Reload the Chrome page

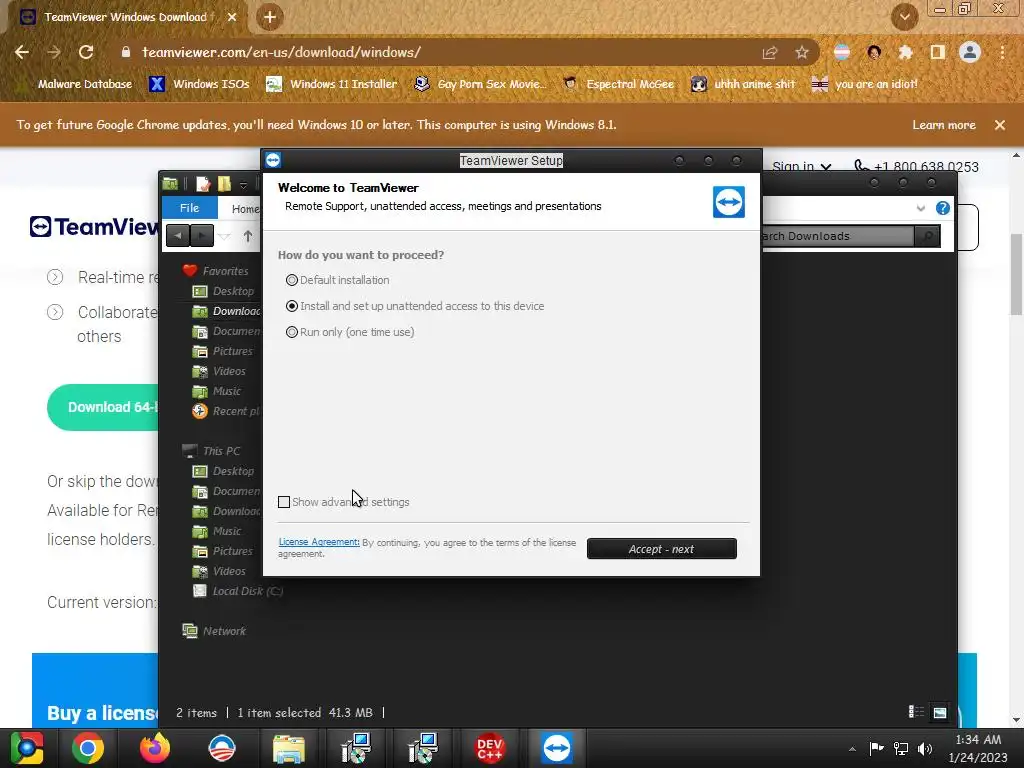[x=86, y=52]
